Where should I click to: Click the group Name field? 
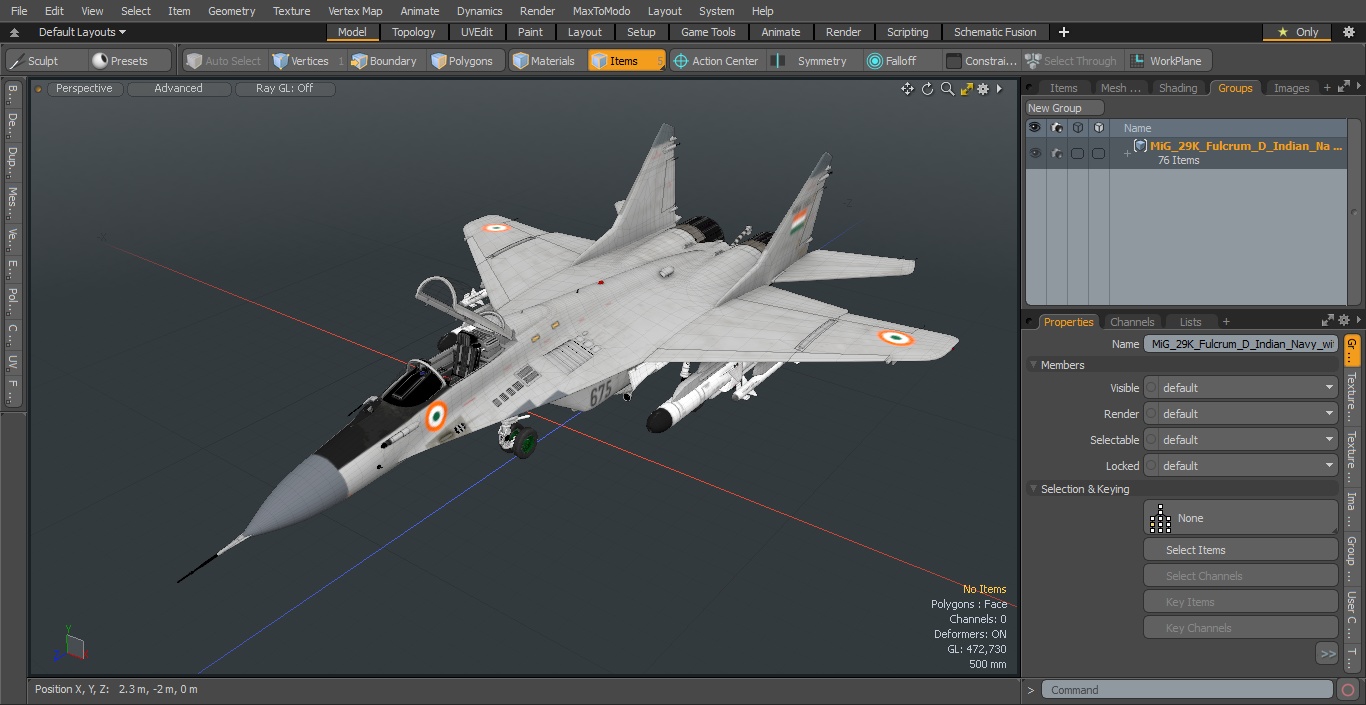pos(1241,344)
